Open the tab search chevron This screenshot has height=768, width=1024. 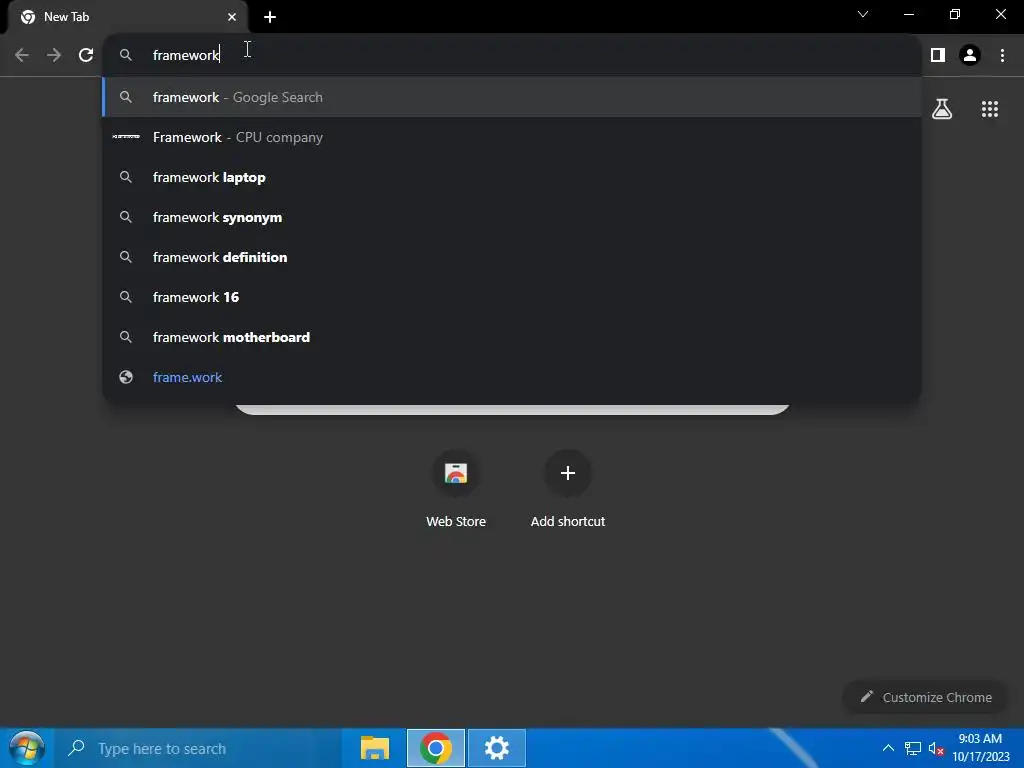pyautogui.click(x=863, y=14)
